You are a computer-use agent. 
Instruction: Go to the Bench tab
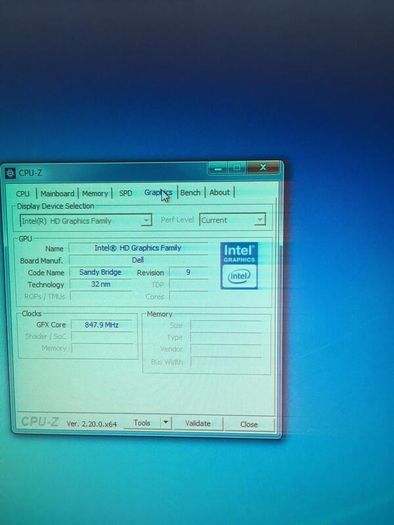pyautogui.click(x=190, y=193)
